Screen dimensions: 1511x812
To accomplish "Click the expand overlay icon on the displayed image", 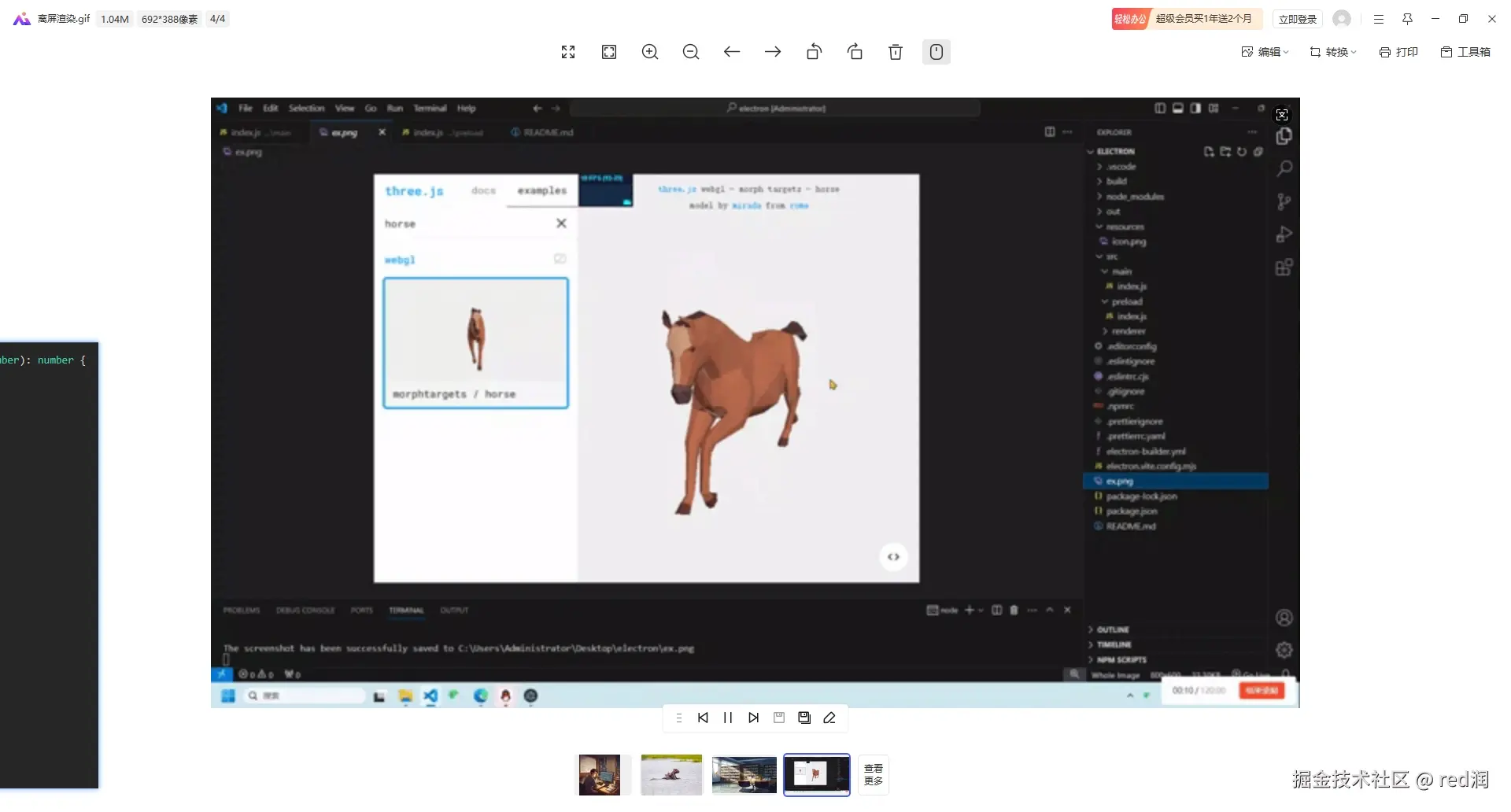I will tap(1282, 115).
